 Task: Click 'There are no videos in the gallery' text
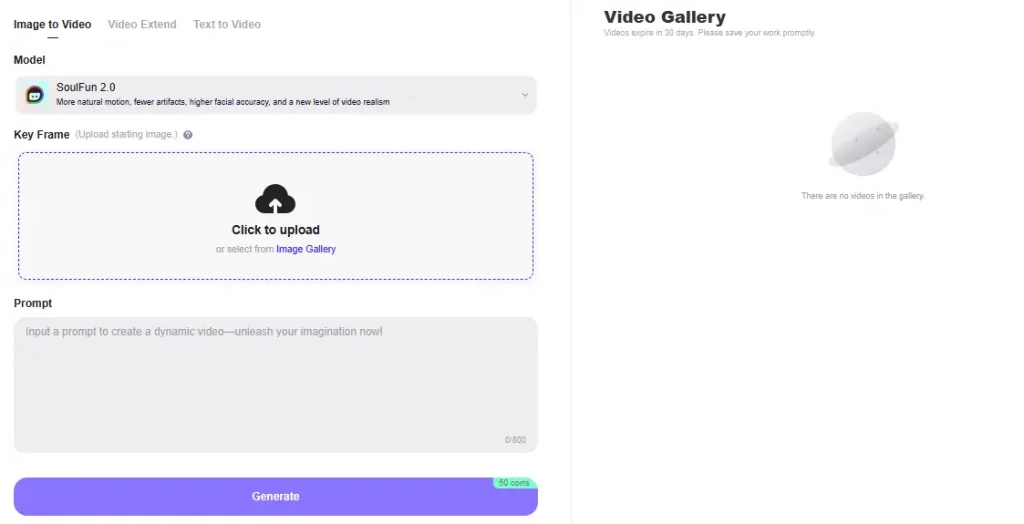(x=863, y=195)
